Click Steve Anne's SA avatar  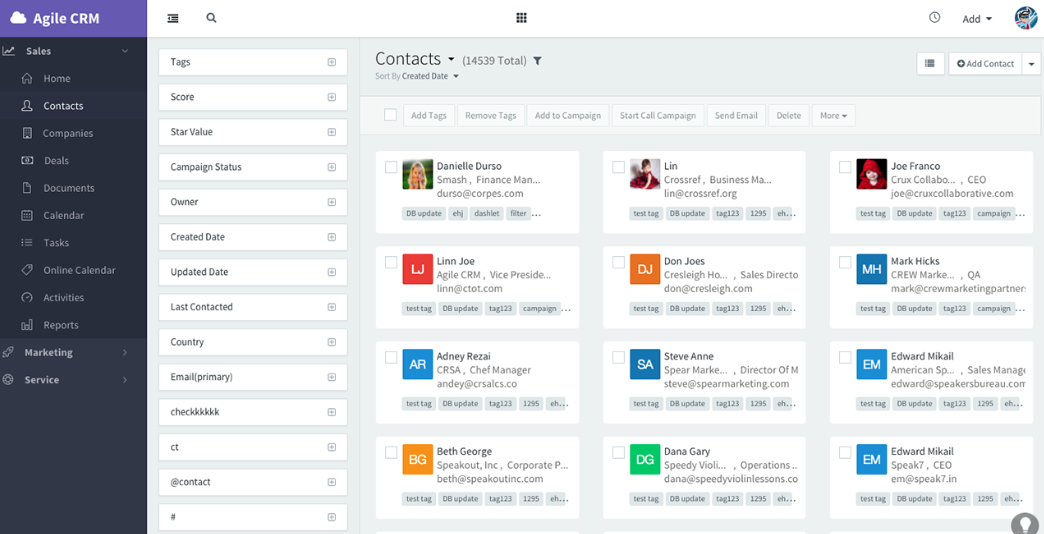click(645, 365)
